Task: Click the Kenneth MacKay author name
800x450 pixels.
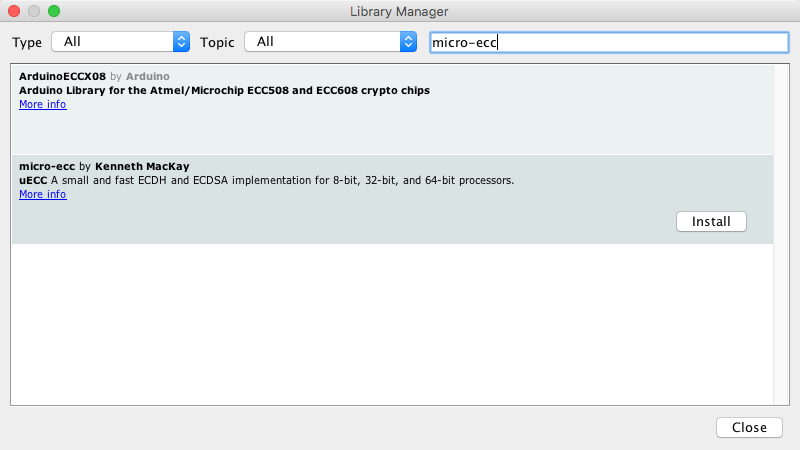Action: (141, 166)
